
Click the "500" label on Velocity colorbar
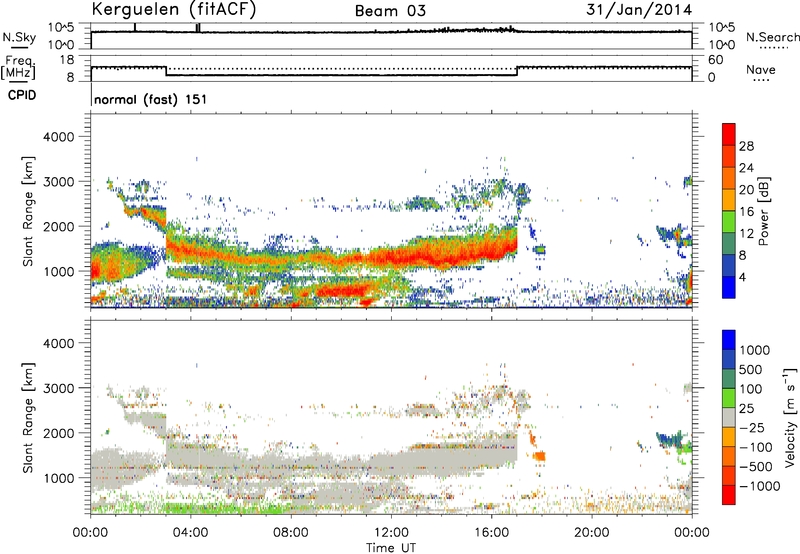tap(751, 369)
